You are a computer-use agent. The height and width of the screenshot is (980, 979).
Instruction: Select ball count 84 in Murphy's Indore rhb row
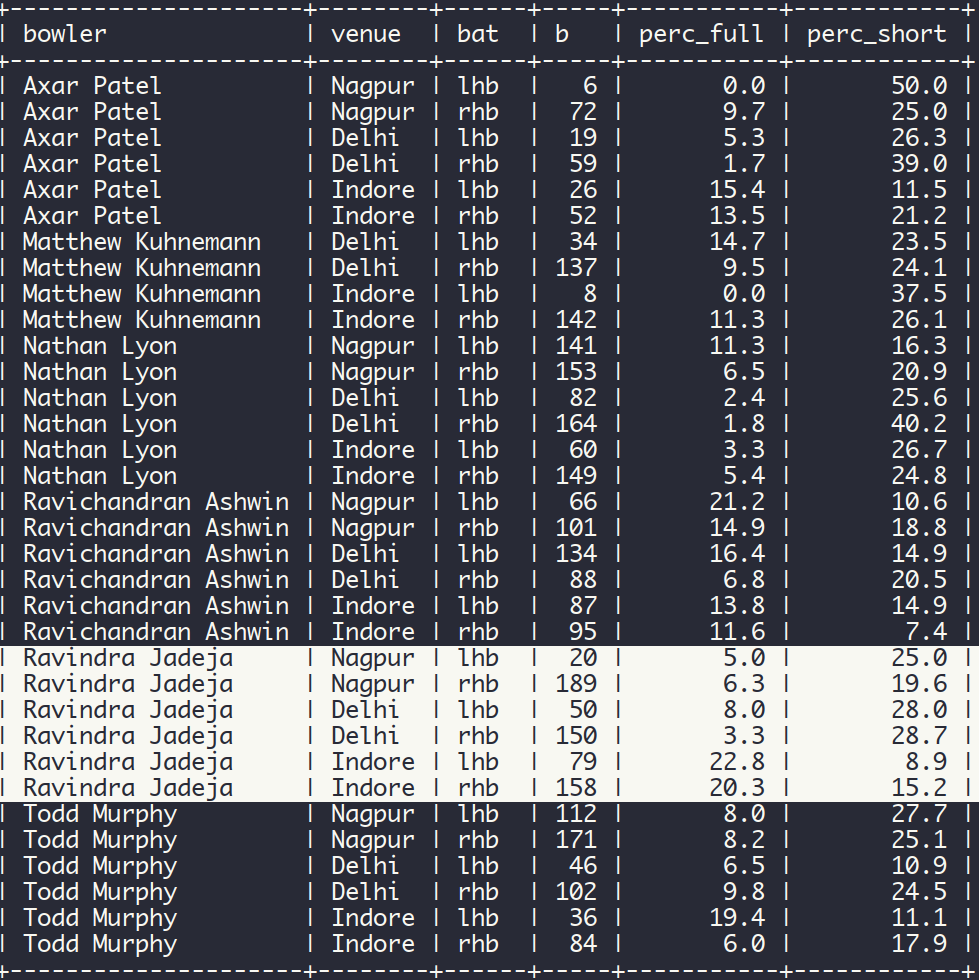coord(583,944)
